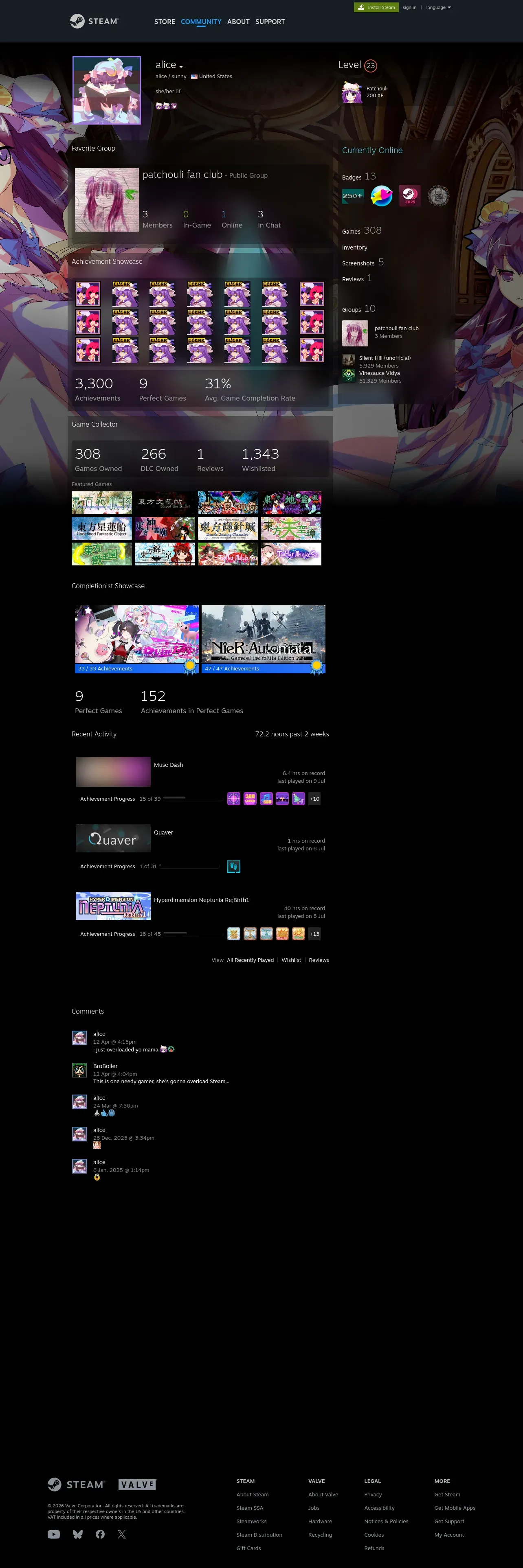Open the Double Dealing Character featured game
The height and width of the screenshot is (1568, 523).
click(x=228, y=528)
